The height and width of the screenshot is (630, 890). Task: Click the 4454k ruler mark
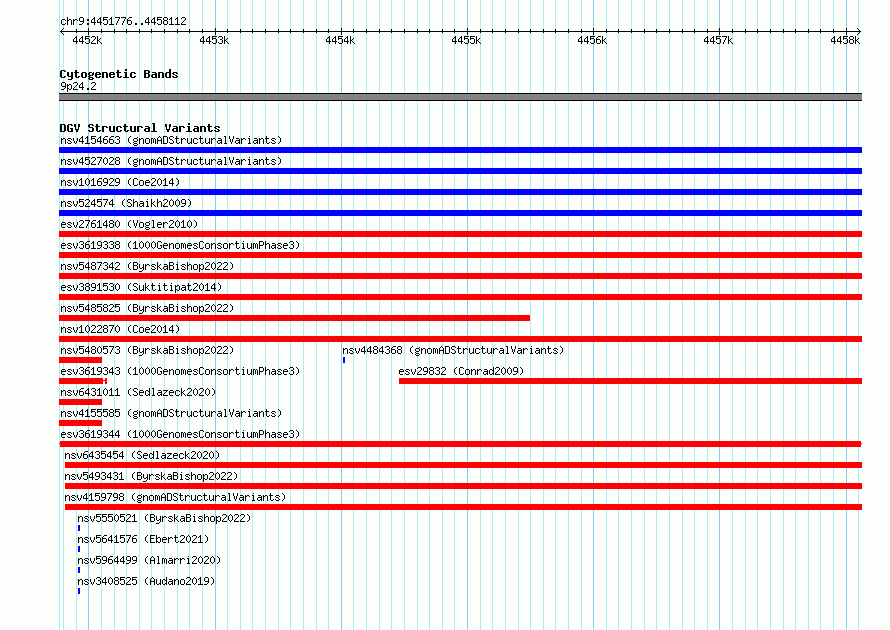pyautogui.click(x=340, y=40)
